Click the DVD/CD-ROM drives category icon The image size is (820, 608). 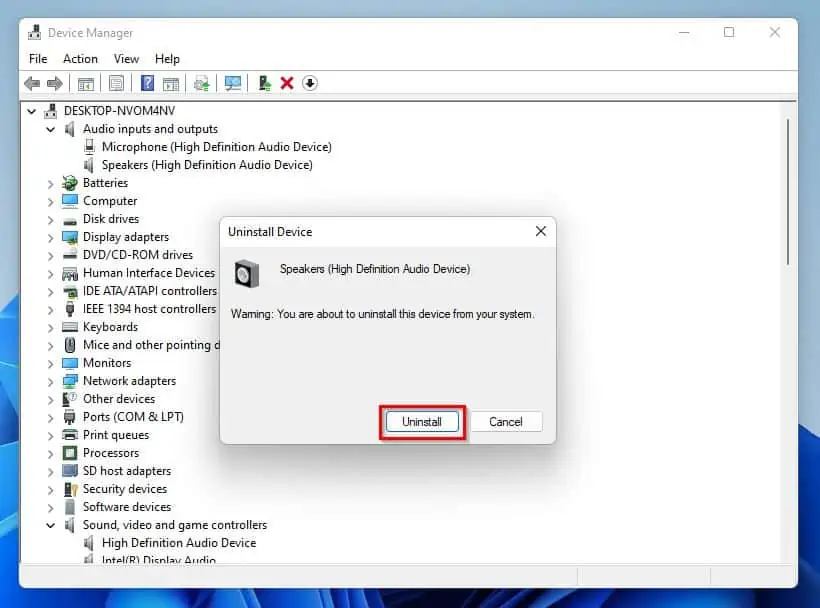pos(70,255)
